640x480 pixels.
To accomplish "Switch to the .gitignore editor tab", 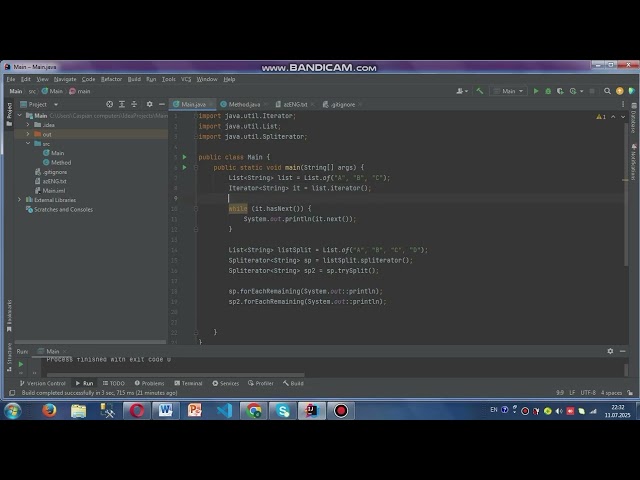I will pos(342,104).
